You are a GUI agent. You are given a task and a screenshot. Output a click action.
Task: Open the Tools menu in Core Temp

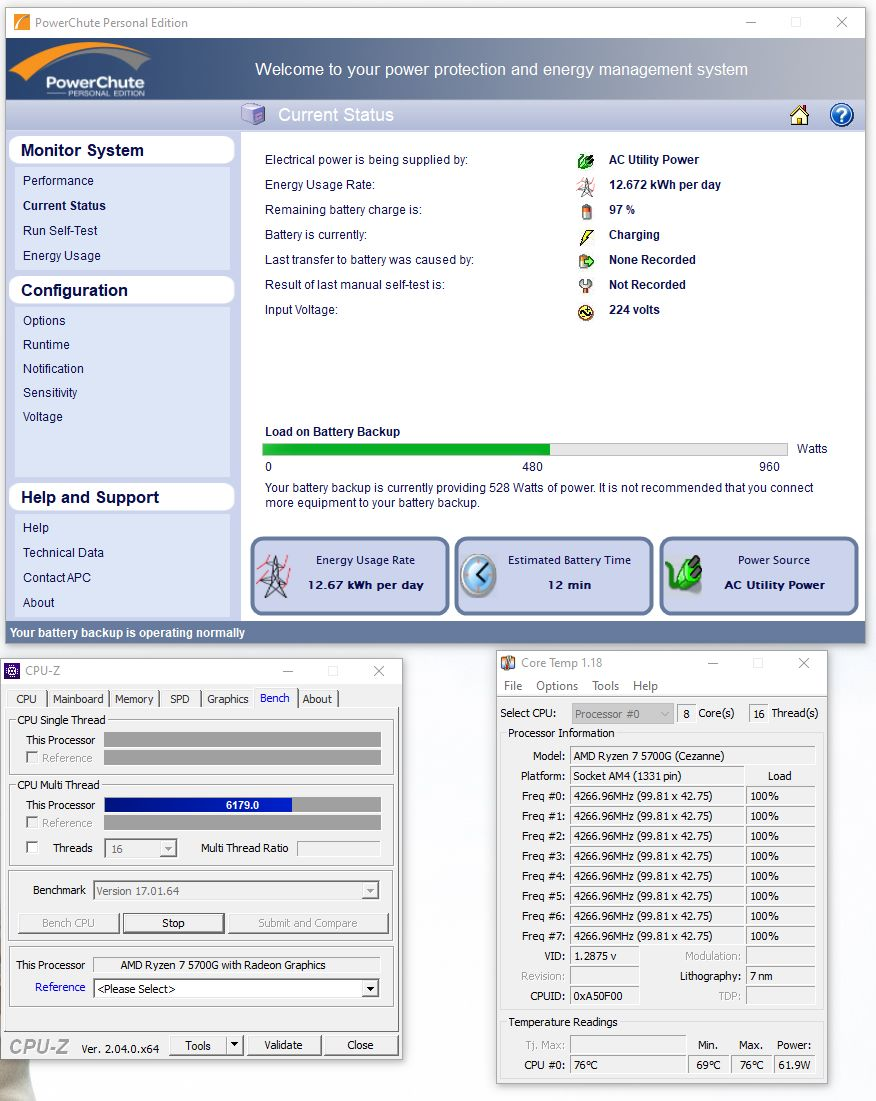[605, 686]
